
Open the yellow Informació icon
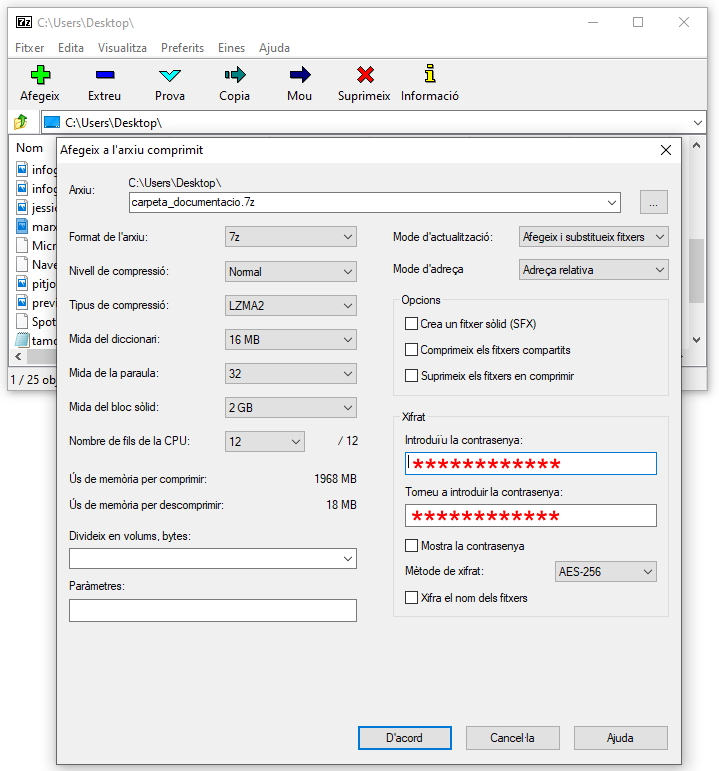pyautogui.click(x=430, y=75)
